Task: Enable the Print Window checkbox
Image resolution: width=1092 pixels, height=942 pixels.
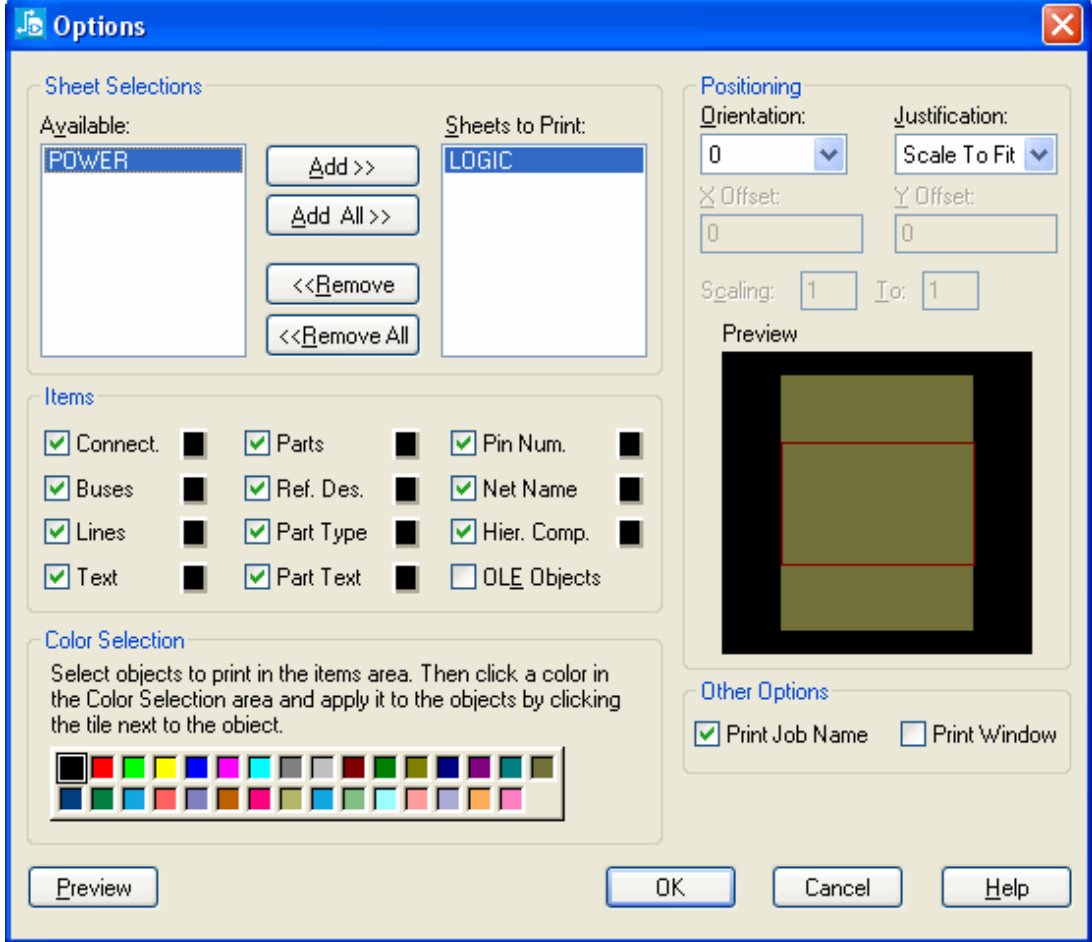Action: 913,735
